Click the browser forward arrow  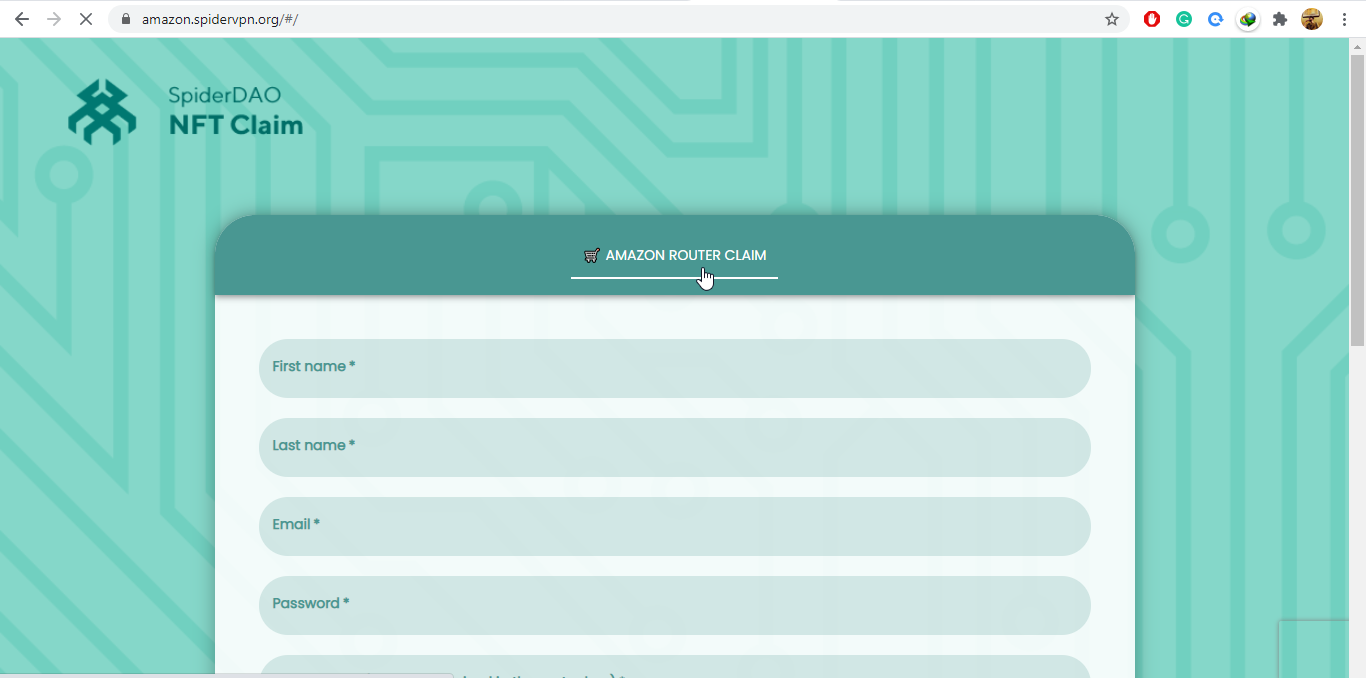(53, 19)
